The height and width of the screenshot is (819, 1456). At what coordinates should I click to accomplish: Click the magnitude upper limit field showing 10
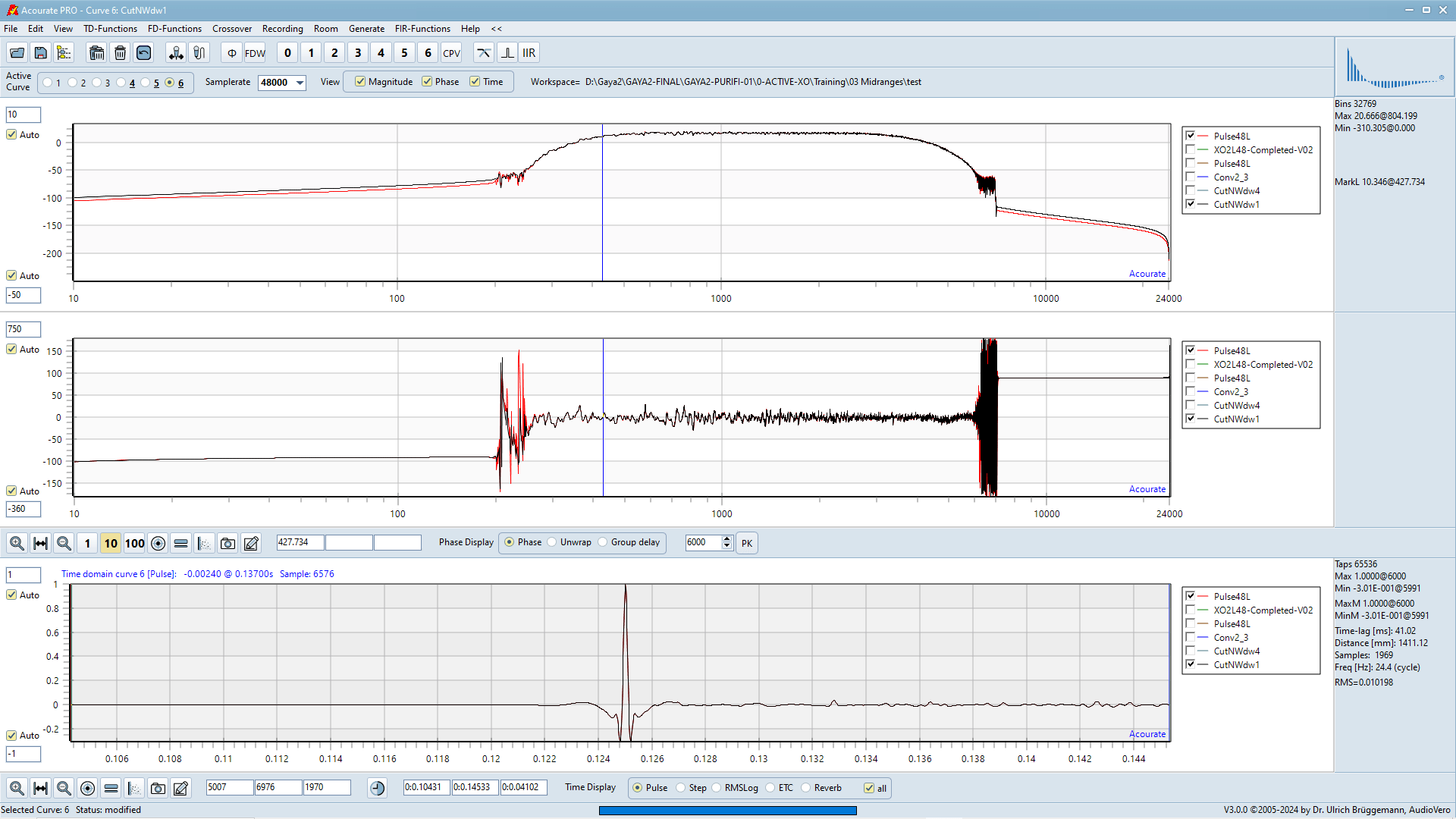(x=24, y=115)
